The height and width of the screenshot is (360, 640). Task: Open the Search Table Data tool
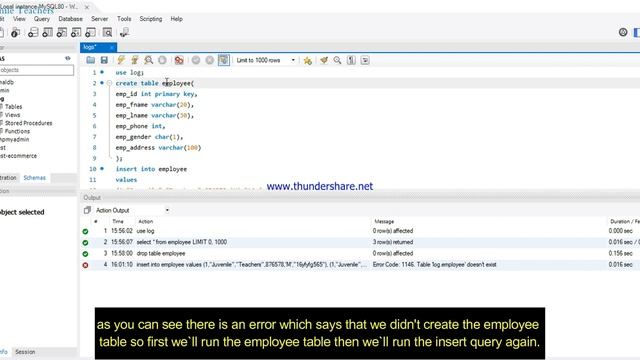pos(107,33)
